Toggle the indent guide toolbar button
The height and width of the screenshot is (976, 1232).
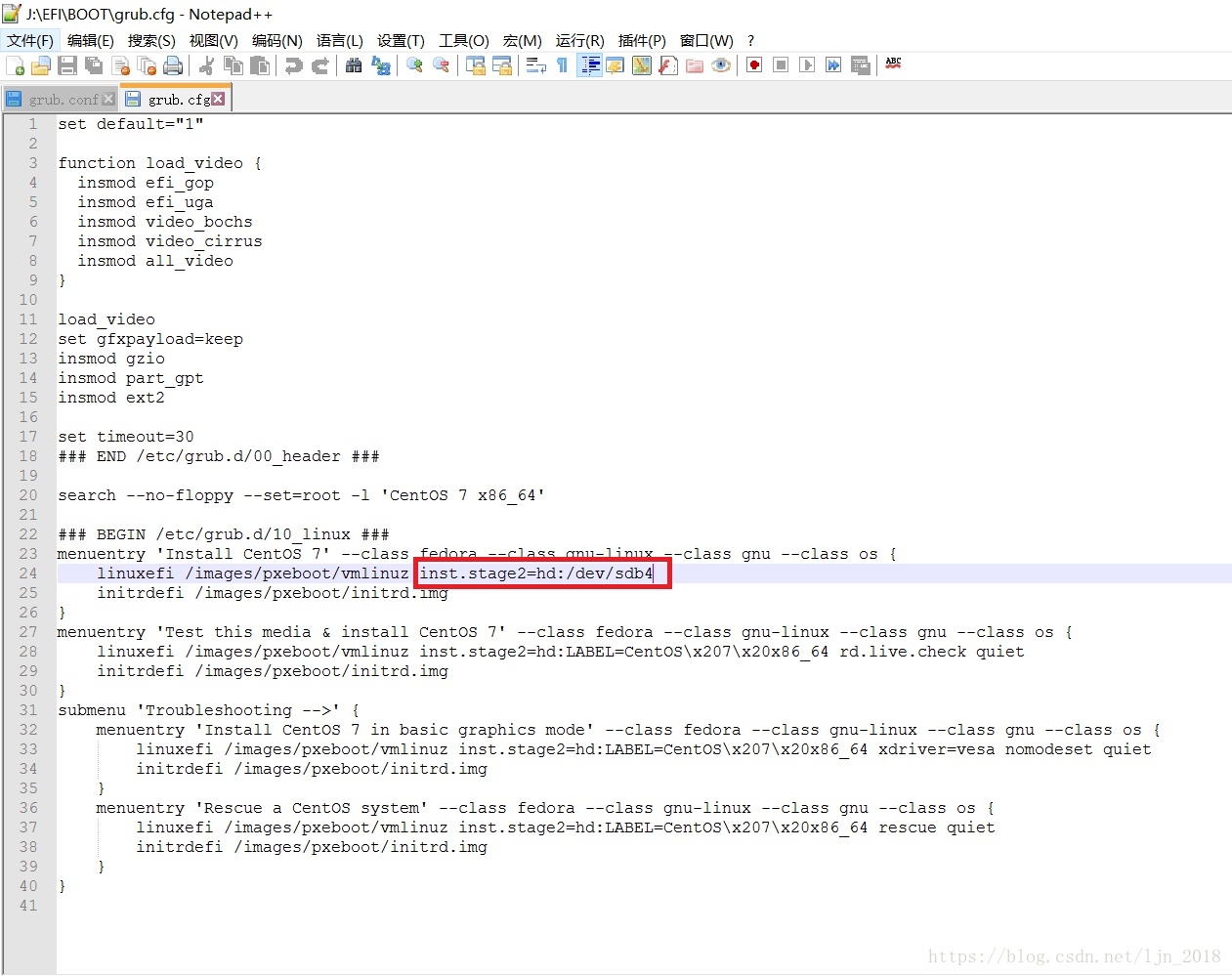click(589, 65)
